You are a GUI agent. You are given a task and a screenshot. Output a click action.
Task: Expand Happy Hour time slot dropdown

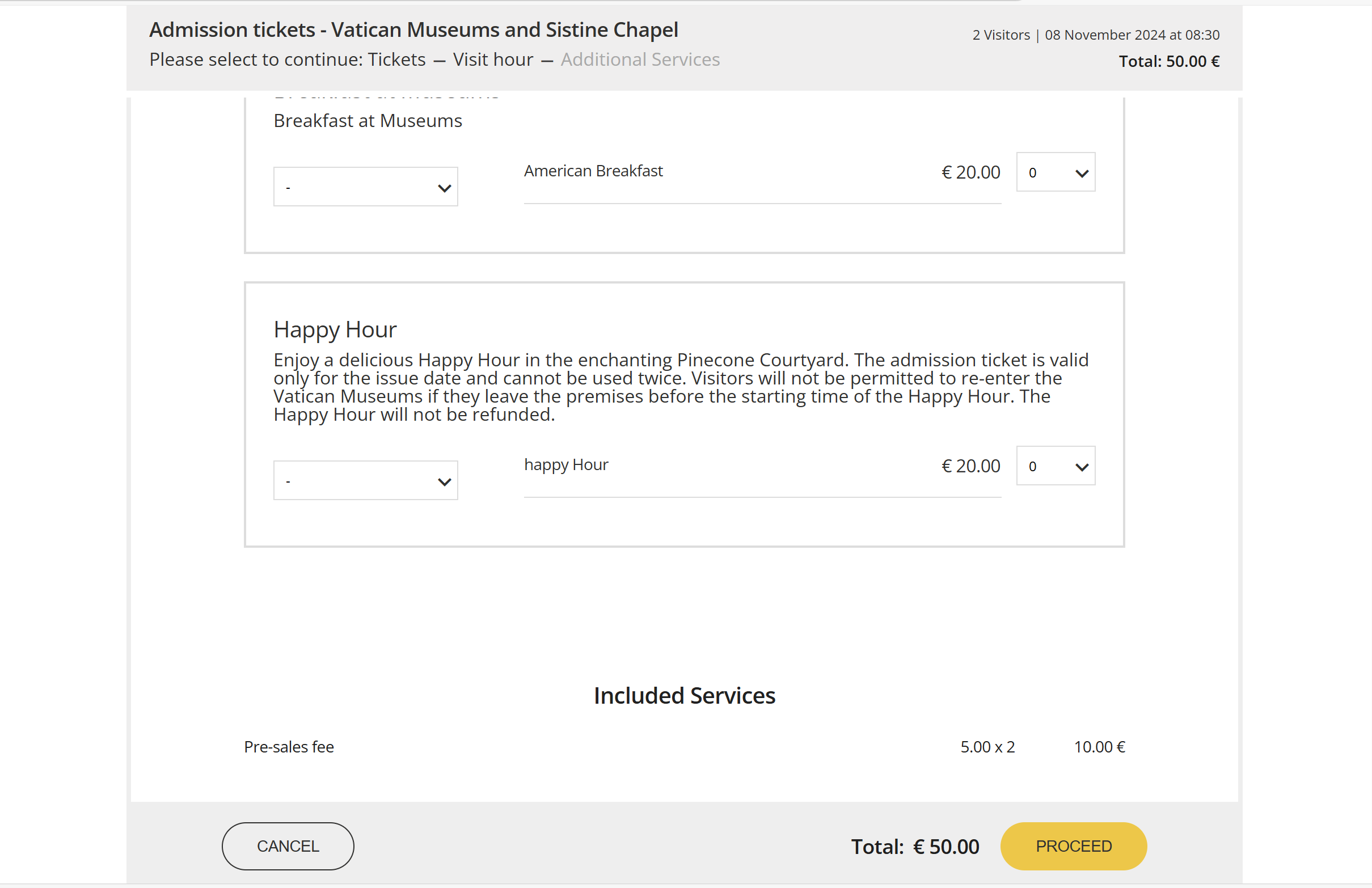tap(365, 480)
